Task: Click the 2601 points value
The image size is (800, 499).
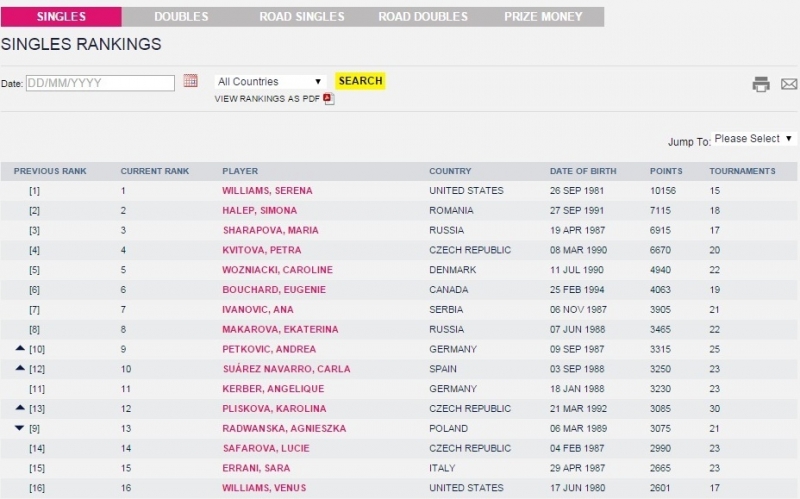Action: click(660, 488)
